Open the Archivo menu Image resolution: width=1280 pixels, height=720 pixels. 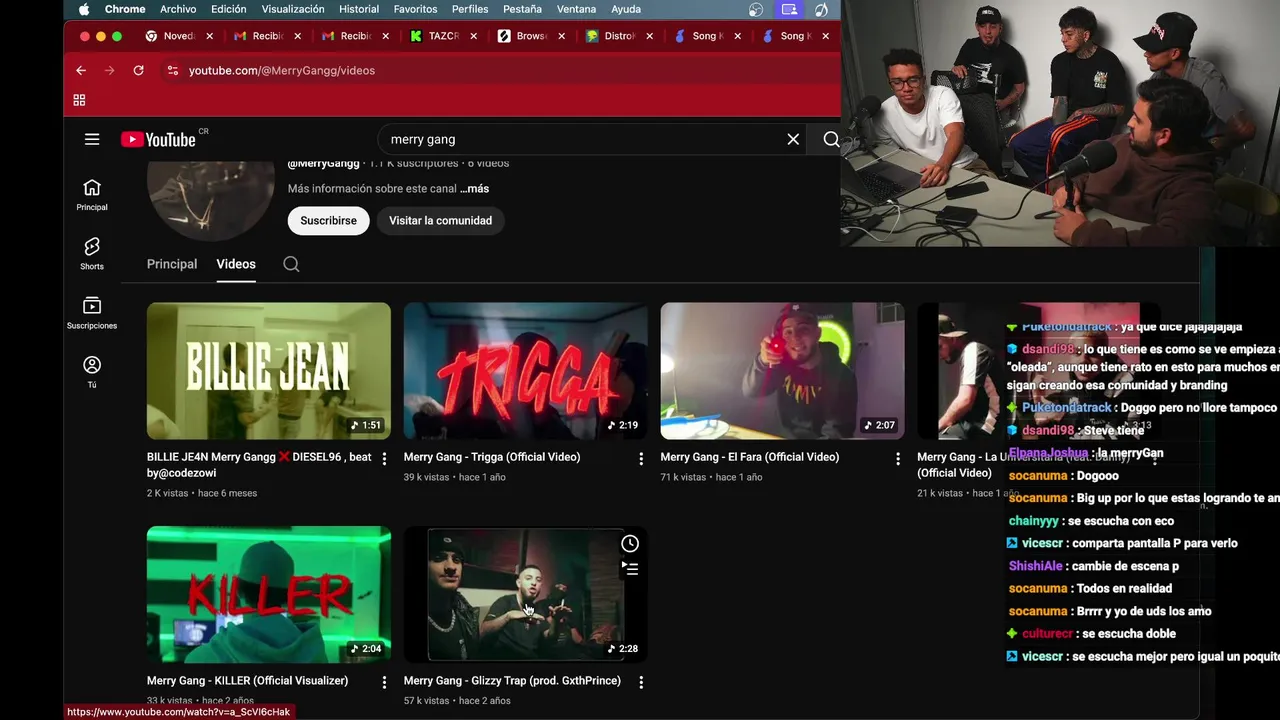178,9
